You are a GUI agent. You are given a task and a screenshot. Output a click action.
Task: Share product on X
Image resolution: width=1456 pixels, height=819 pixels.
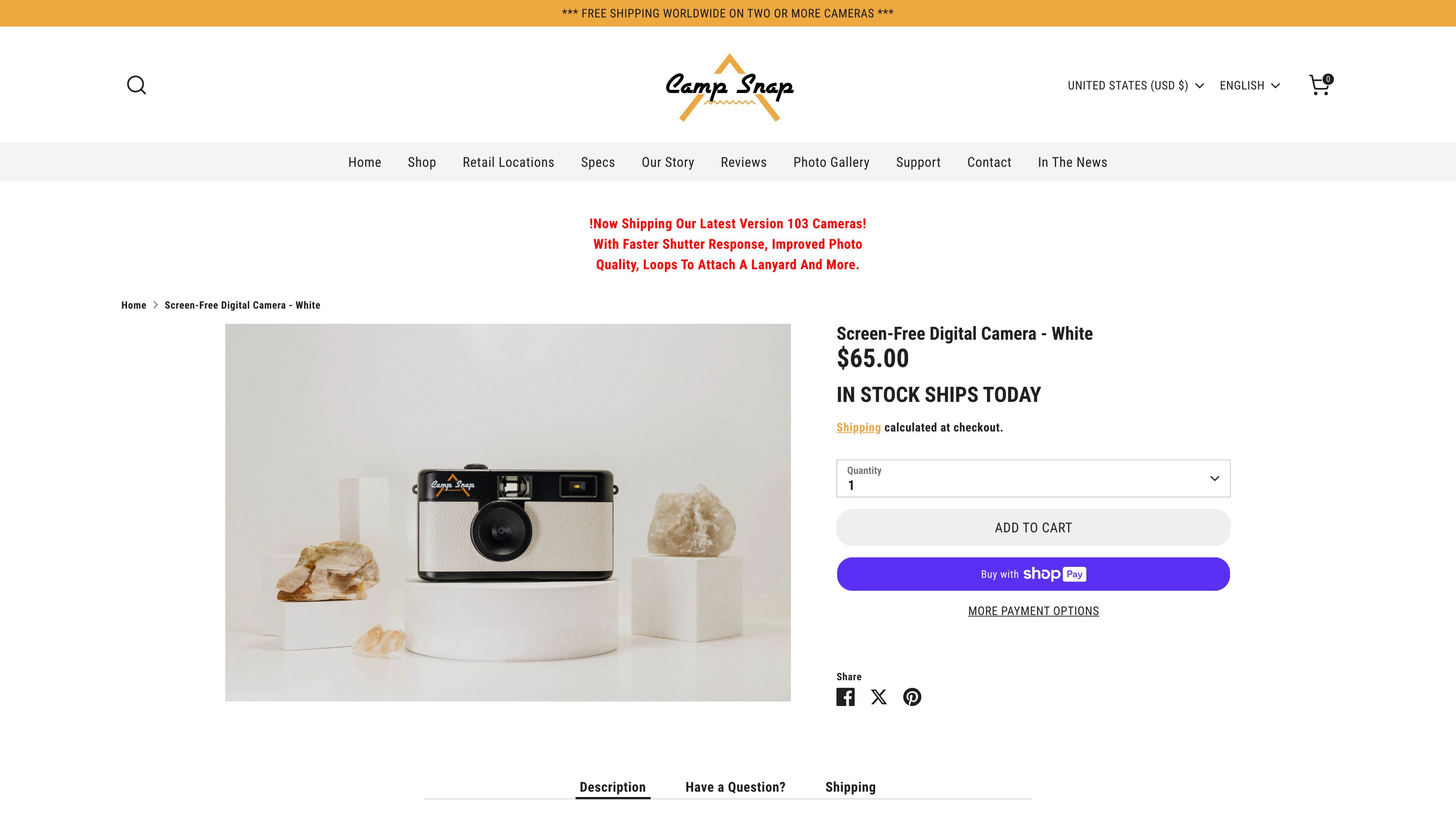879,697
